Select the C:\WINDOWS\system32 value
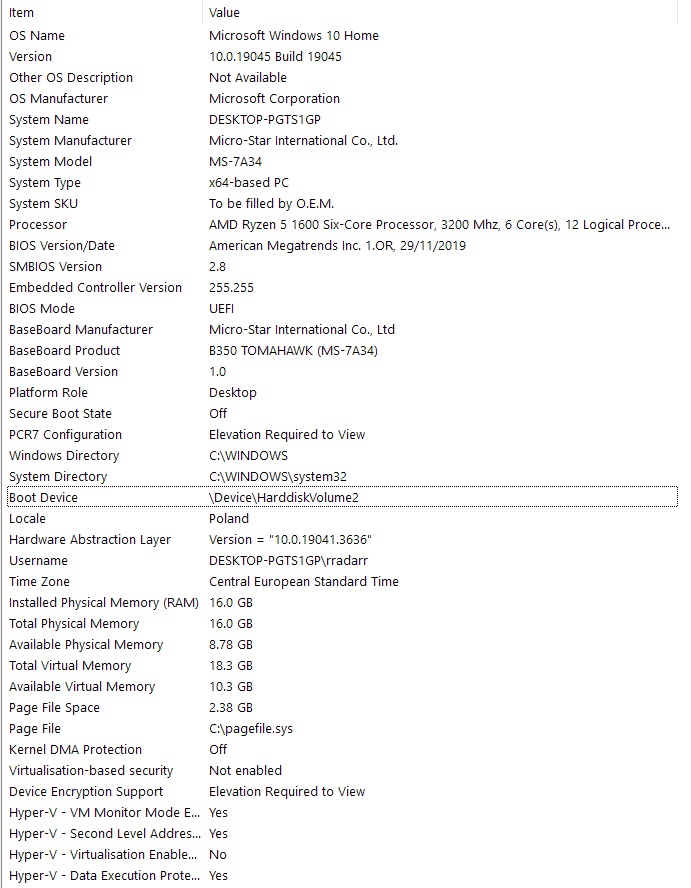The width and height of the screenshot is (691, 888). click(278, 476)
